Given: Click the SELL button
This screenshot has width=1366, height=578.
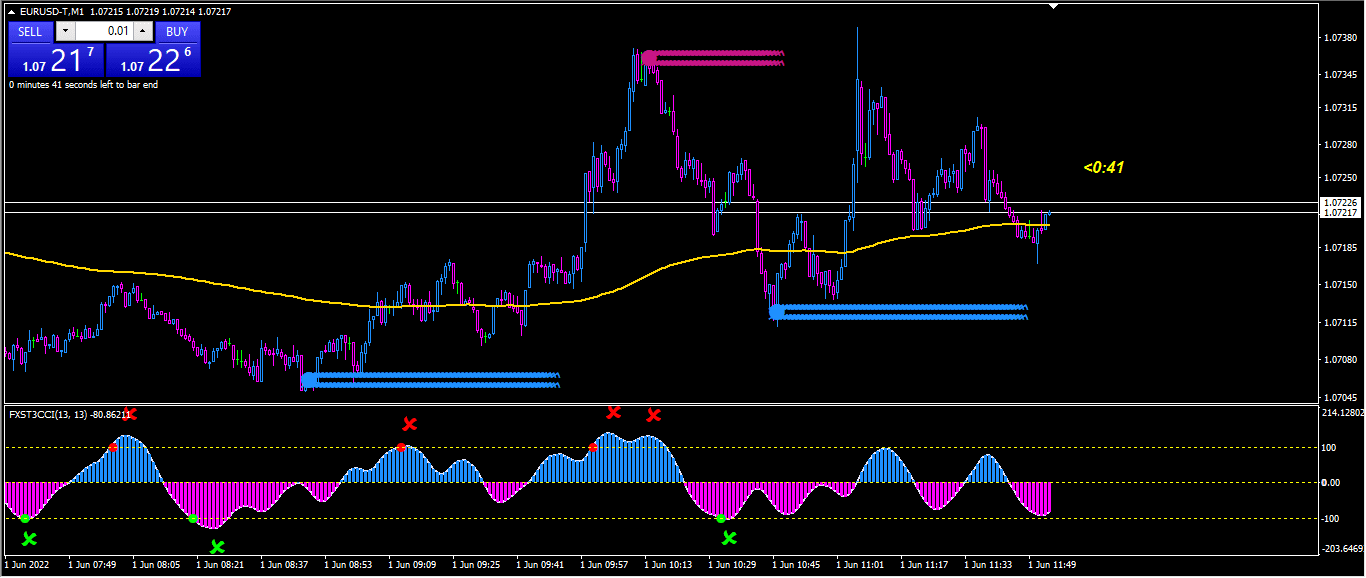Looking at the screenshot, I should point(30,31).
